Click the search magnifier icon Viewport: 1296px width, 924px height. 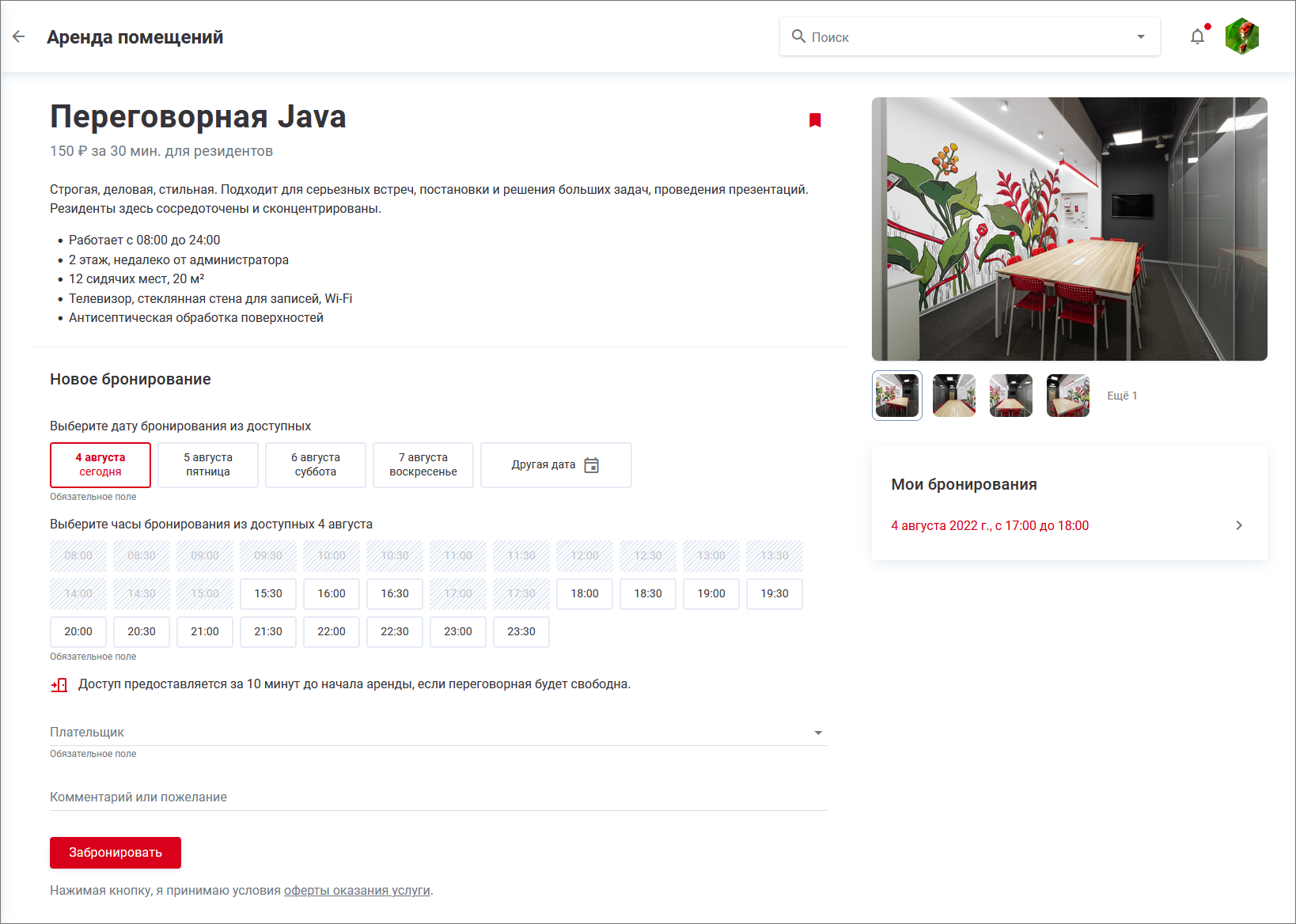click(798, 36)
